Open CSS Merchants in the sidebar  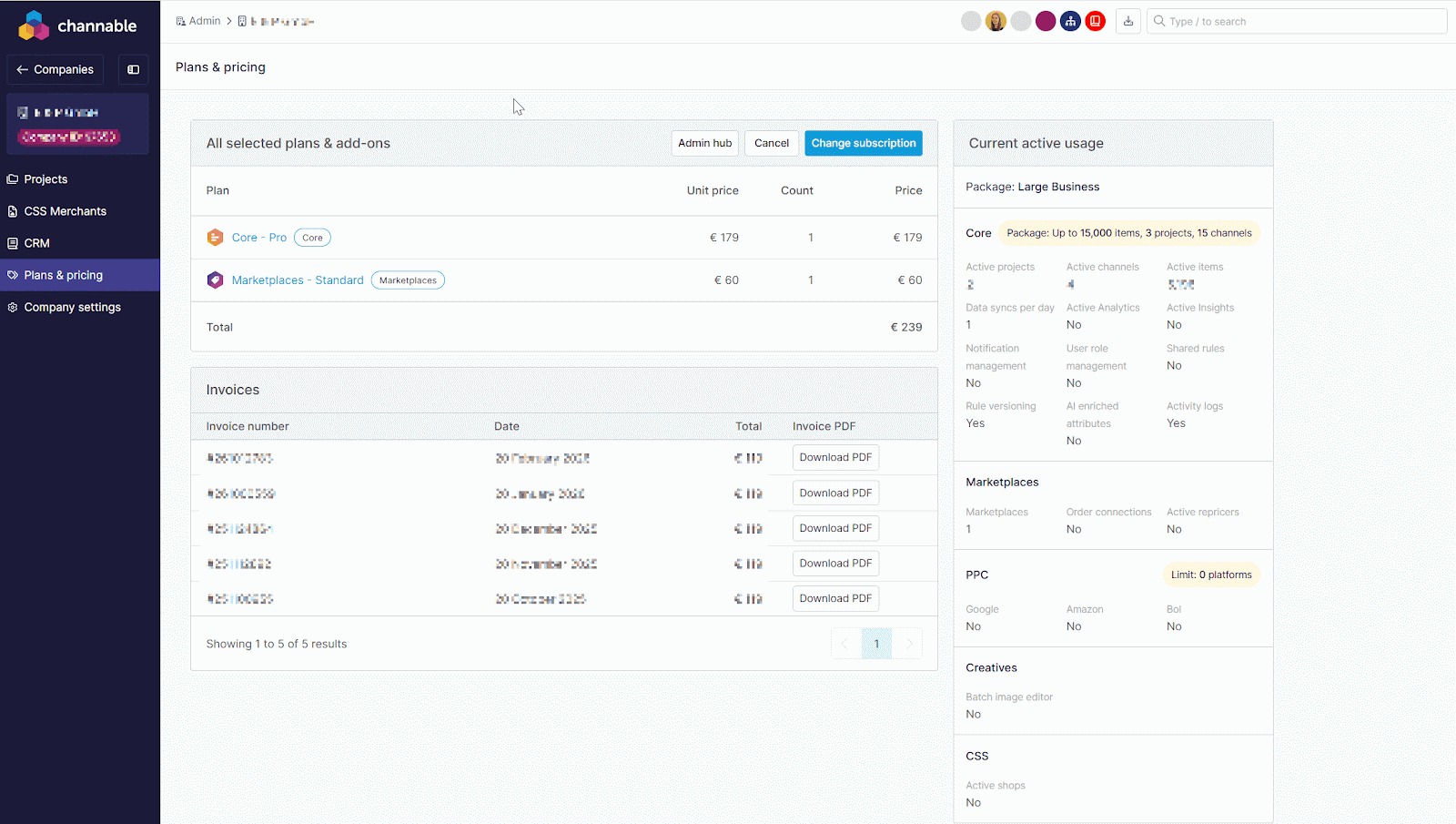[65, 211]
